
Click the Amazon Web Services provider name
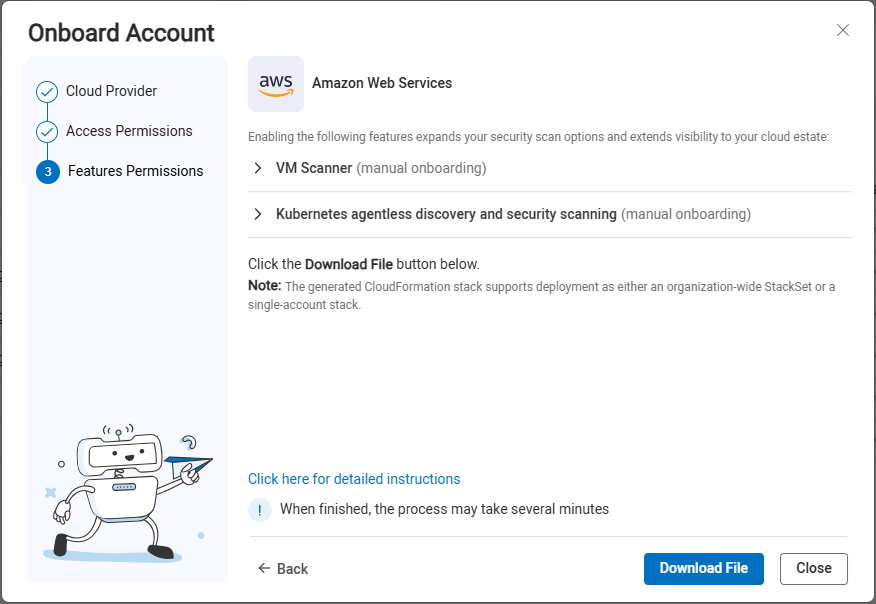point(382,83)
